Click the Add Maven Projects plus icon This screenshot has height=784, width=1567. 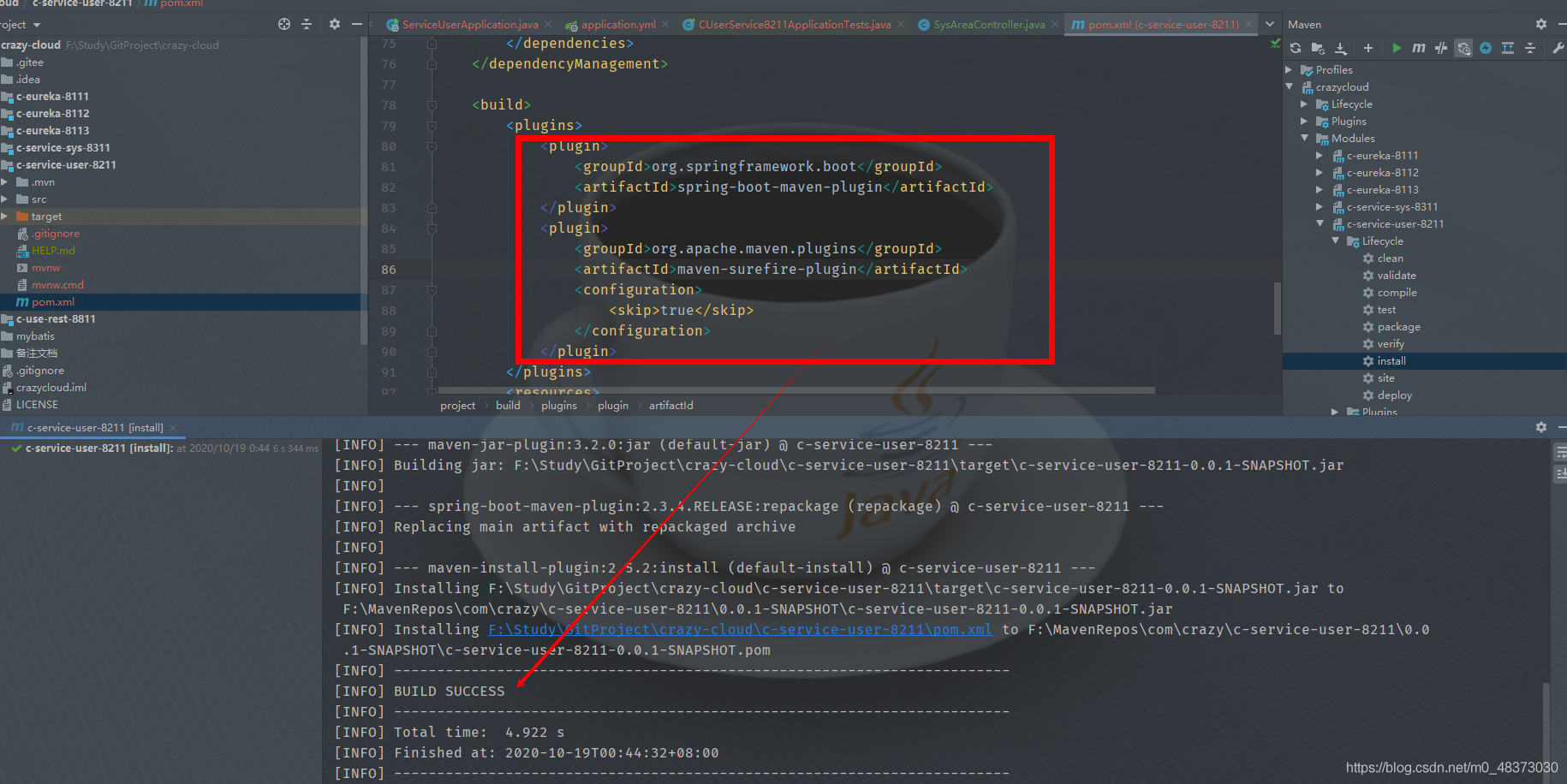click(1367, 48)
